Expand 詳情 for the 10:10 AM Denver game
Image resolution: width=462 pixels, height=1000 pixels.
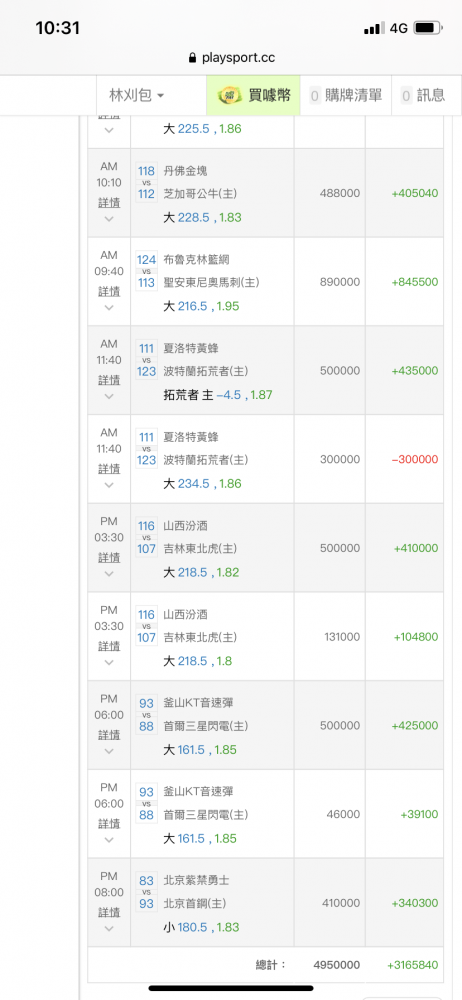tap(109, 203)
